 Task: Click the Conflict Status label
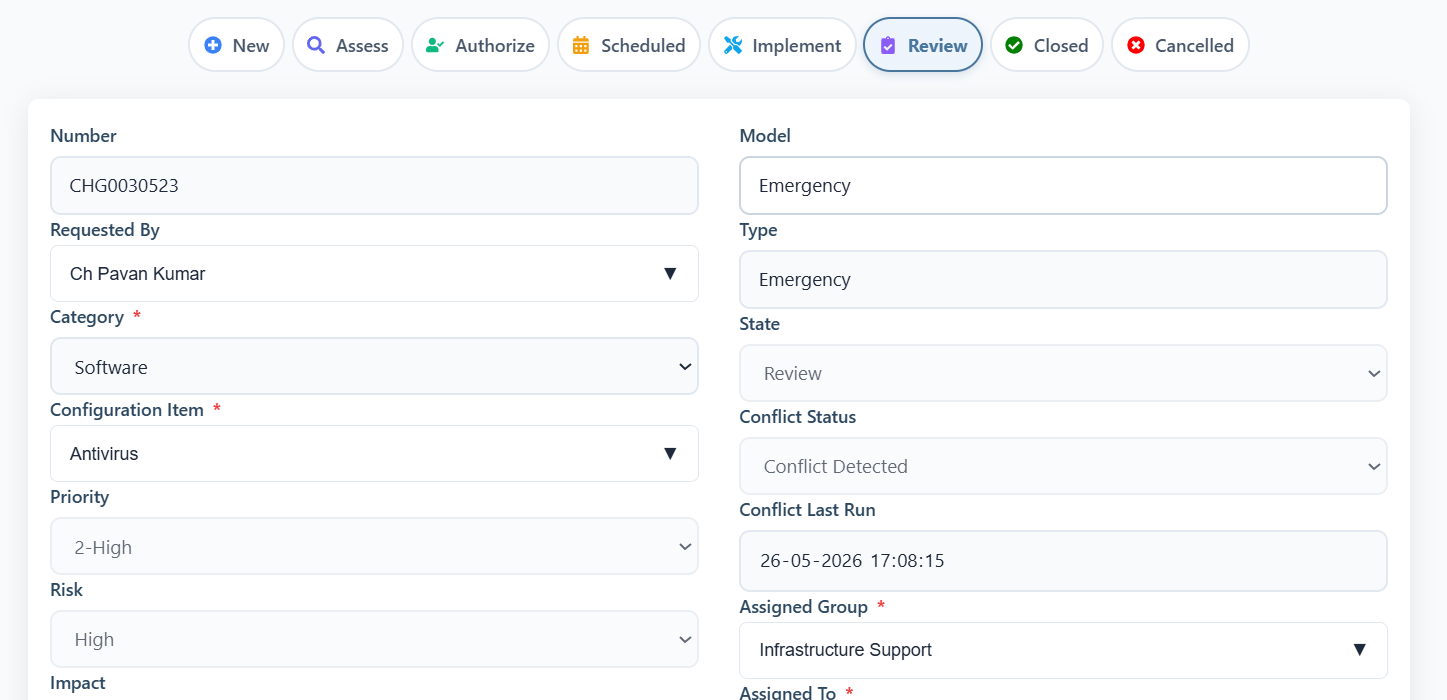click(798, 417)
